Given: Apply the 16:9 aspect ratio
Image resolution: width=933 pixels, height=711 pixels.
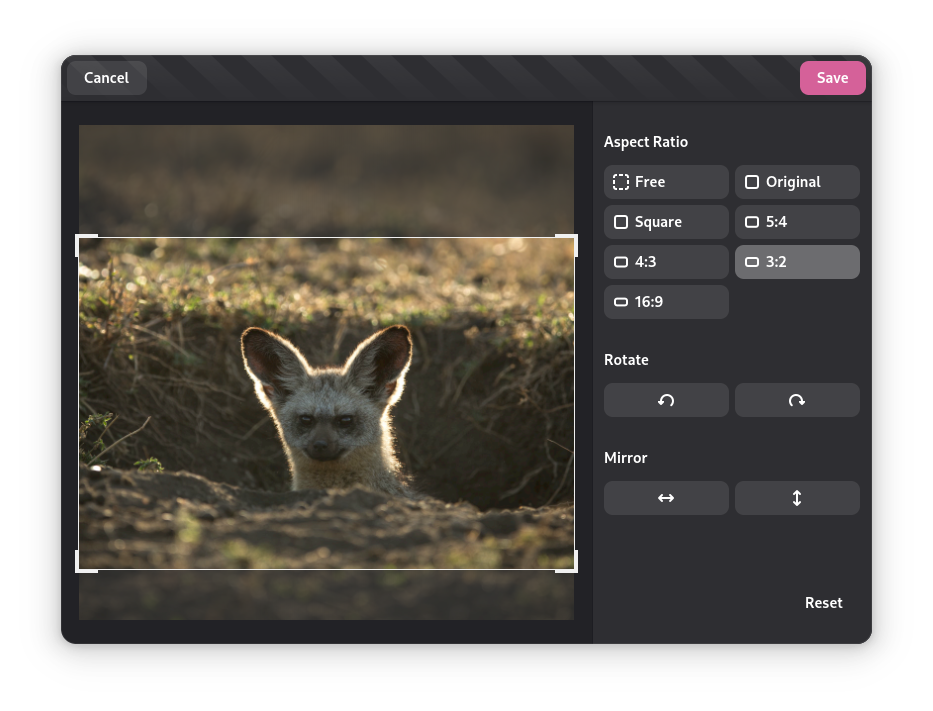Looking at the screenshot, I should pos(666,301).
